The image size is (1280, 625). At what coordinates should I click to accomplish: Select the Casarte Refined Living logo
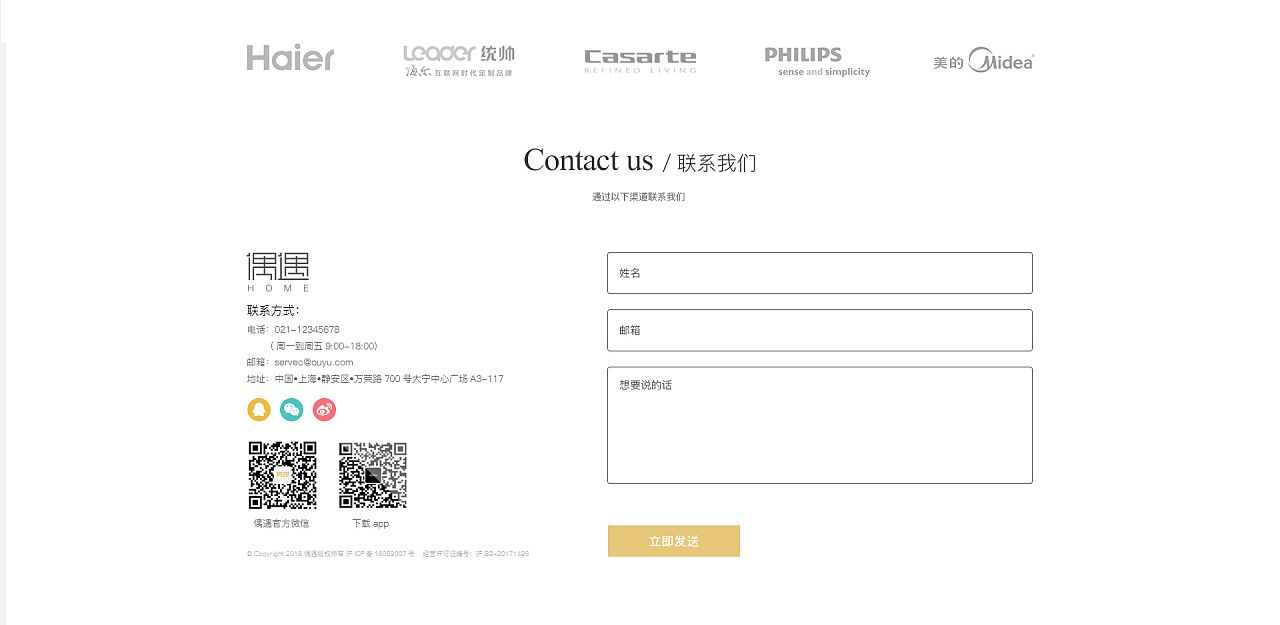(x=640, y=61)
